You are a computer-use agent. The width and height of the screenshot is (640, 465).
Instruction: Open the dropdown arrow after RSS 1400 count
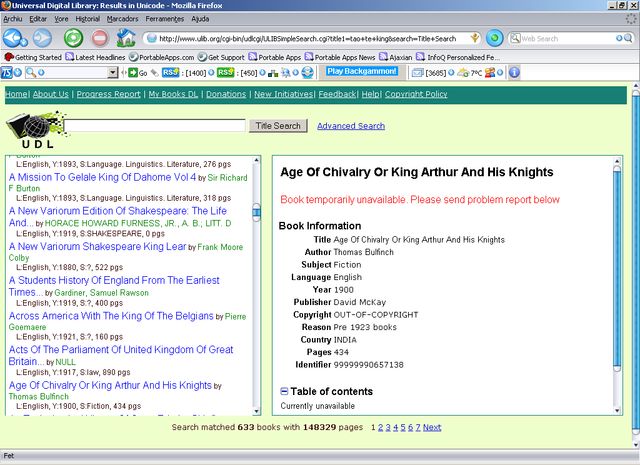[x=211, y=73]
